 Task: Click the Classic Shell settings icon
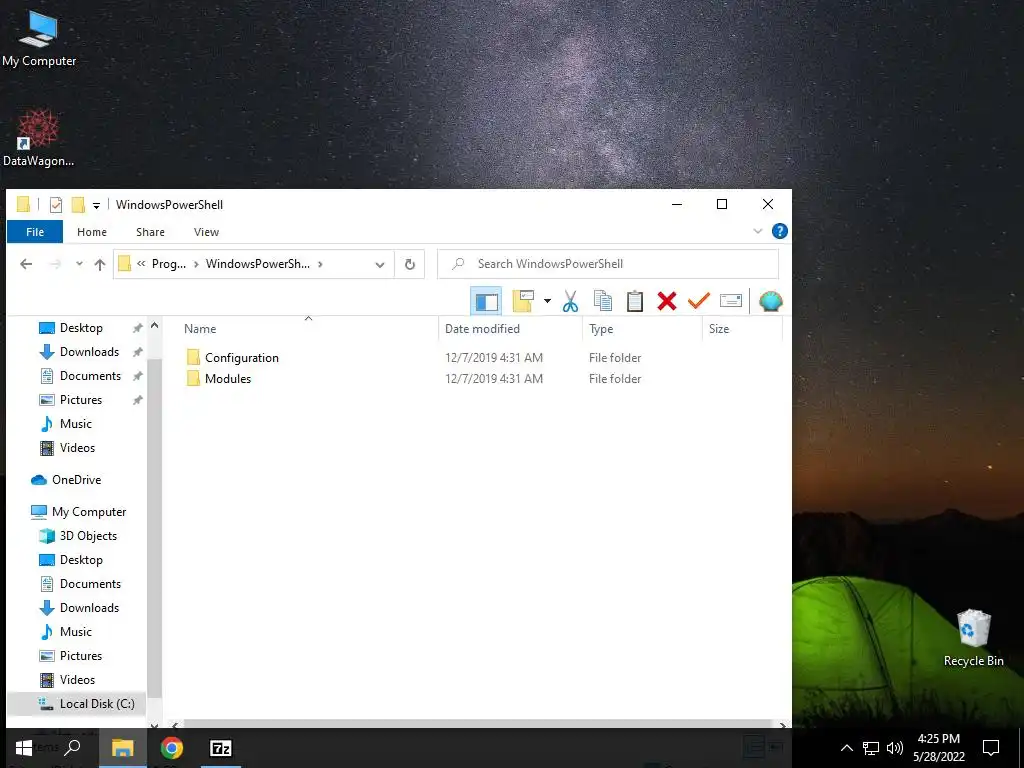(771, 301)
